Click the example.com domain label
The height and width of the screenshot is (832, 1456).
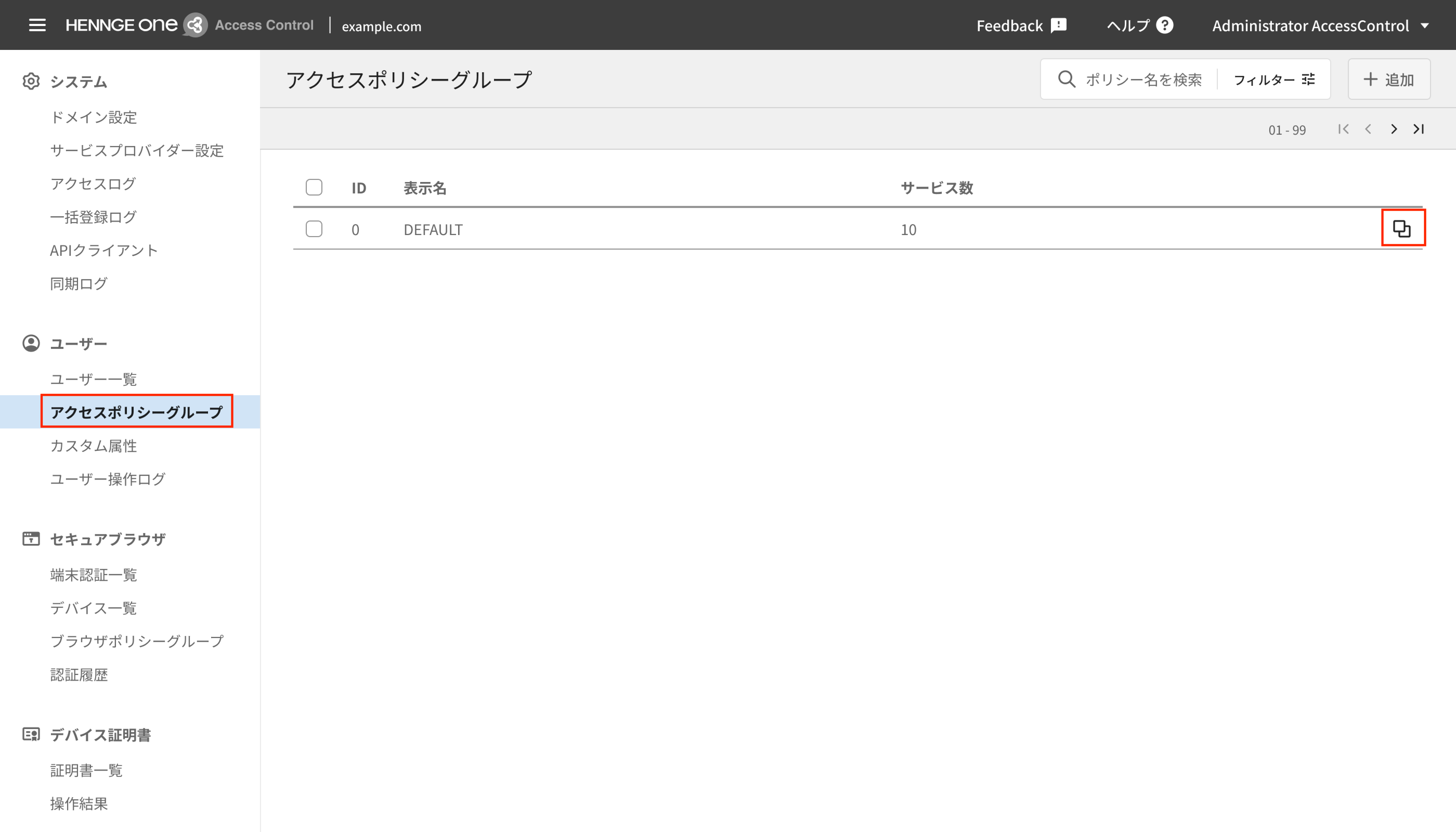[381, 26]
